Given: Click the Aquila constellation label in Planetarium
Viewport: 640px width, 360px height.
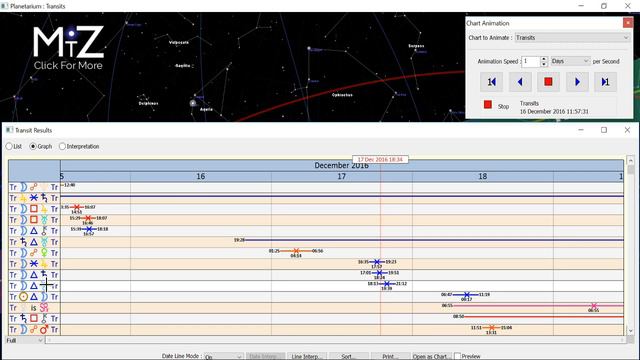Looking at the screenshot, I should tap(207, 109).
